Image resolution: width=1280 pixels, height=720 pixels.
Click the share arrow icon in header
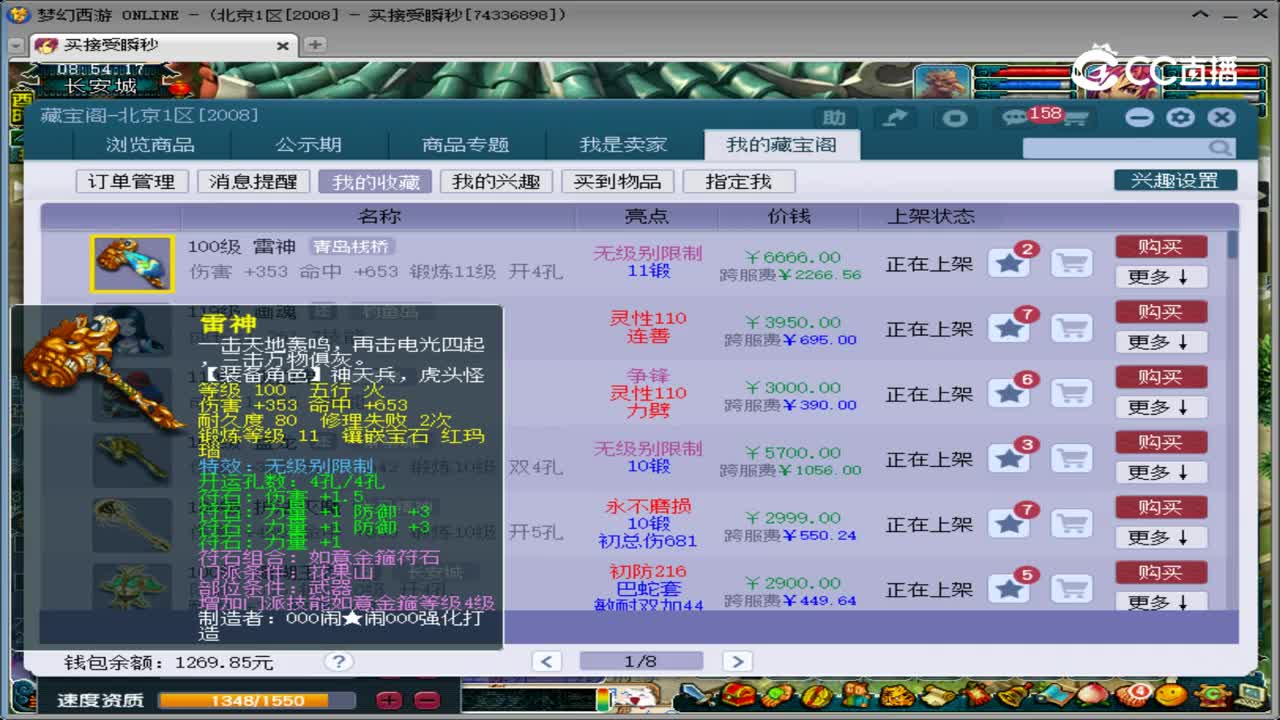click(x=895, y=118)
